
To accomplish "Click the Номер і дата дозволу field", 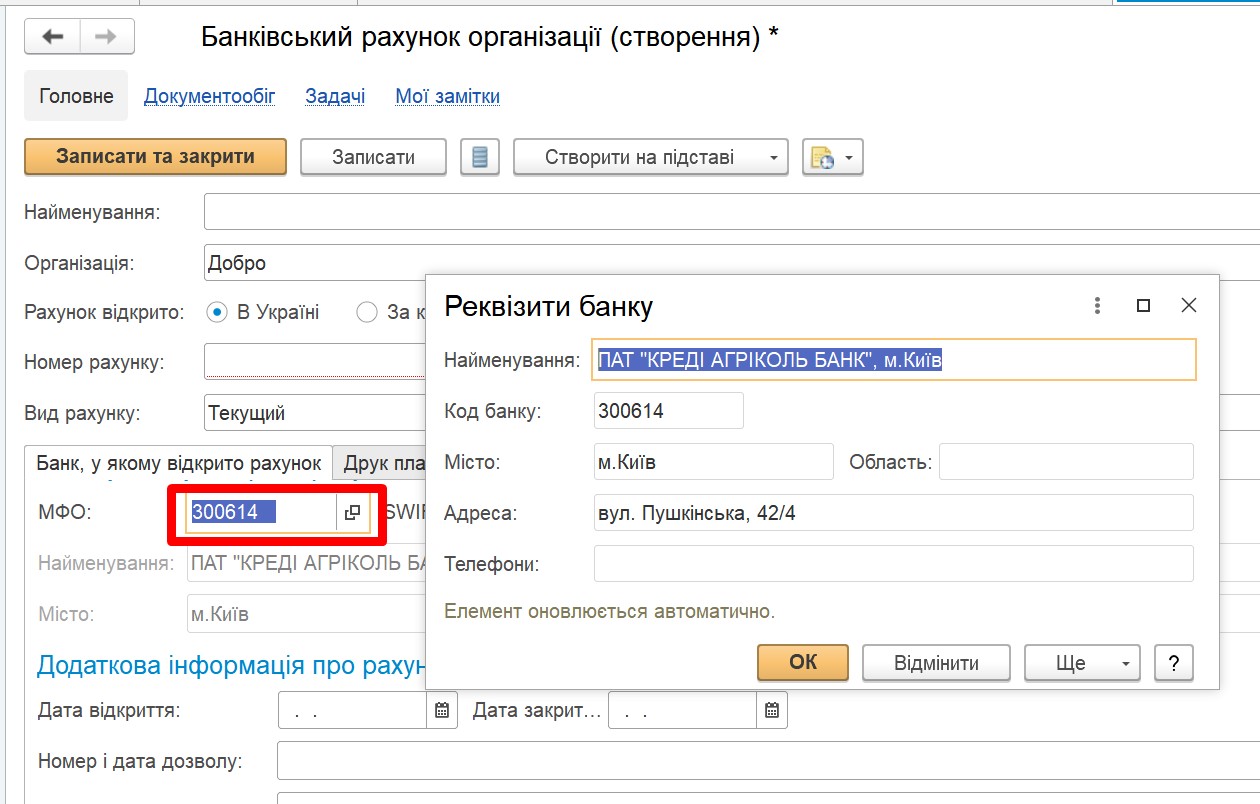I will pyautogui.click(x=768, y=761).
